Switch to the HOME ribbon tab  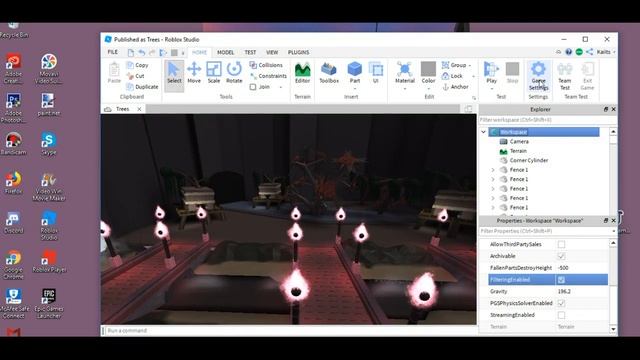coord(199,52)
